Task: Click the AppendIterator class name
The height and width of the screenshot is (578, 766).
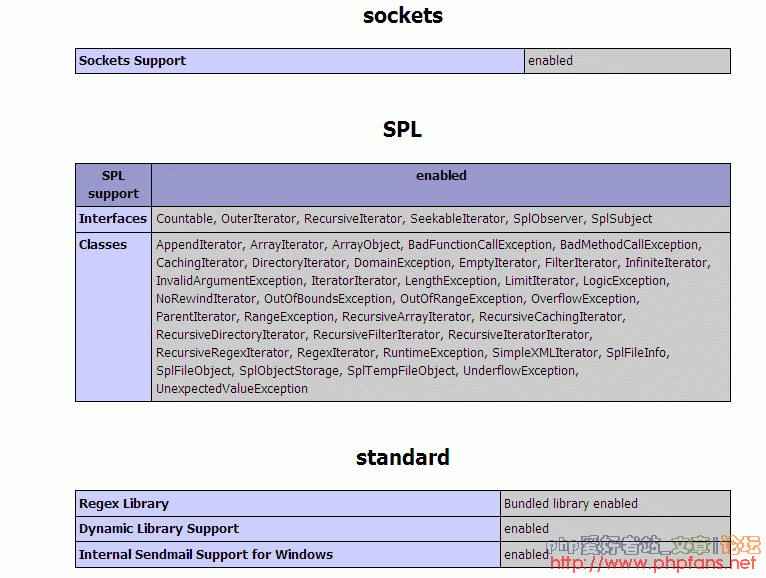Action: [199, 245]
